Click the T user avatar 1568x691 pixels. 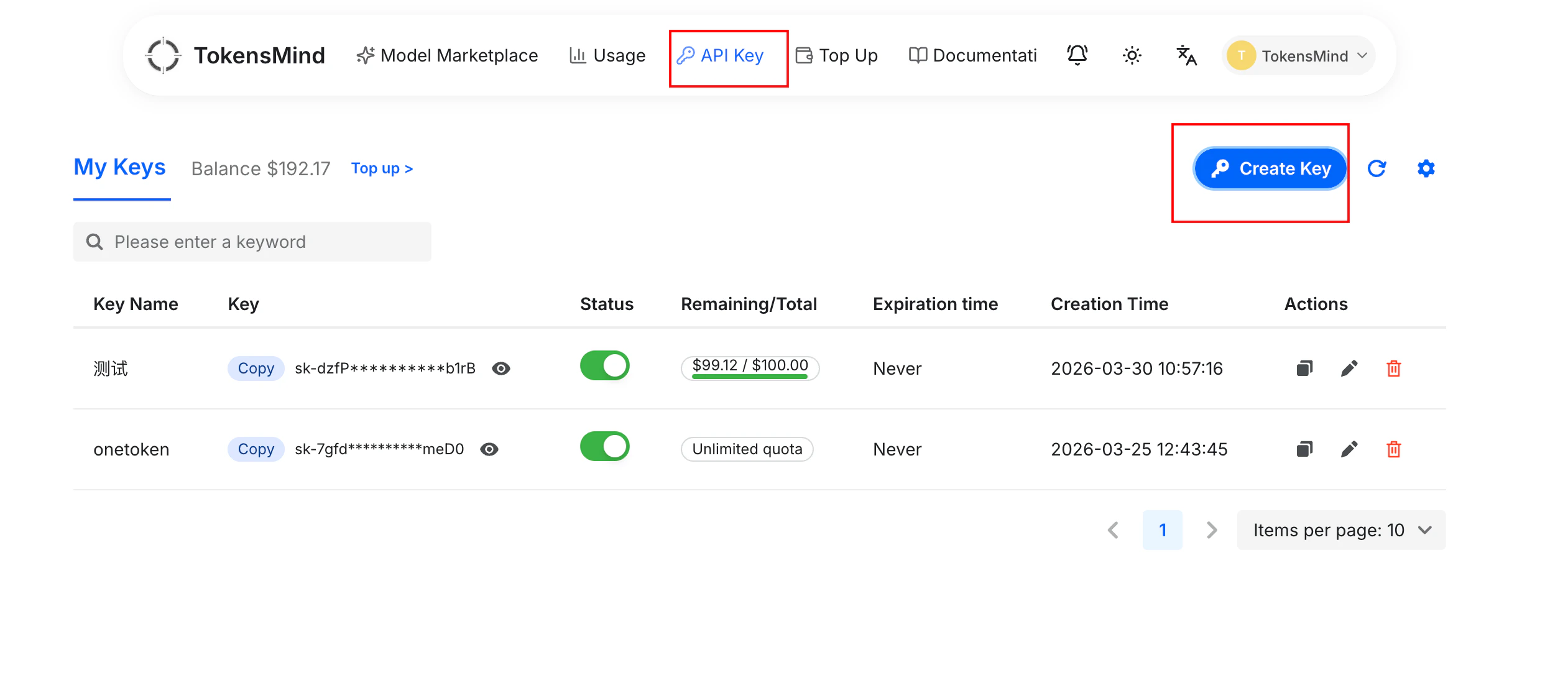coord(1241,55)
